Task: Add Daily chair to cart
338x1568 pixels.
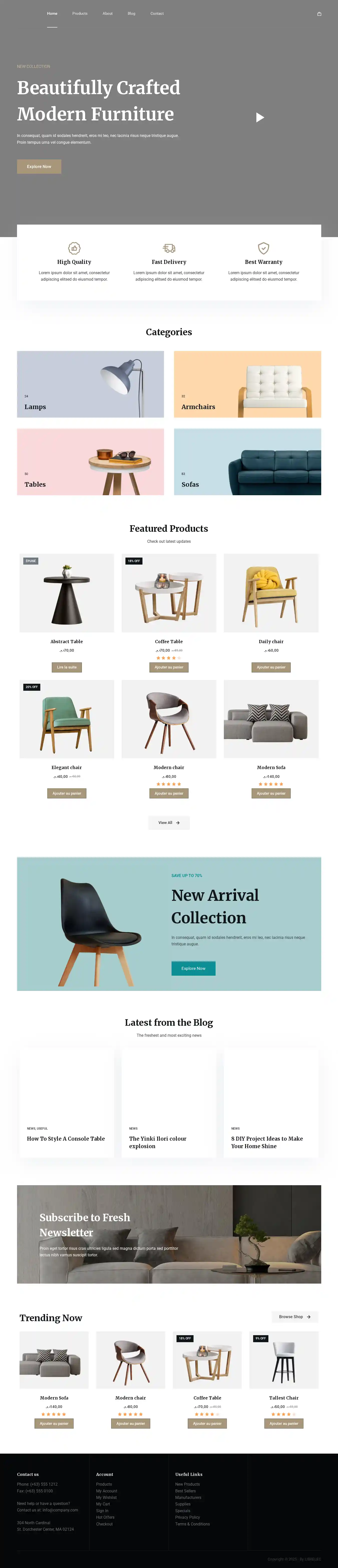Action: click(x=271, y=667)
